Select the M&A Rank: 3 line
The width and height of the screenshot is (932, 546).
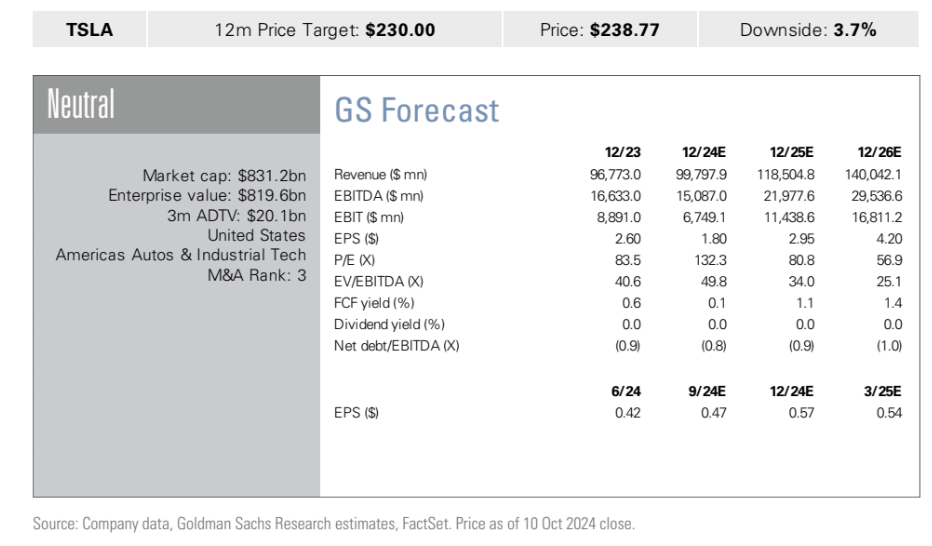tap(256, 276)
